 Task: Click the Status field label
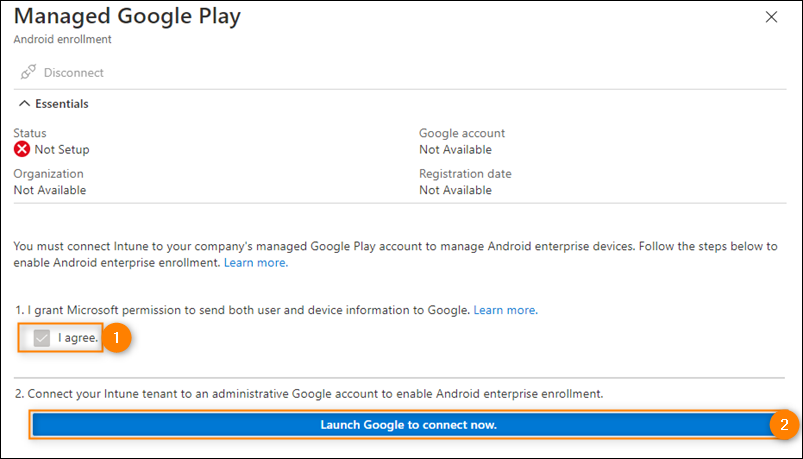(30, 133)
